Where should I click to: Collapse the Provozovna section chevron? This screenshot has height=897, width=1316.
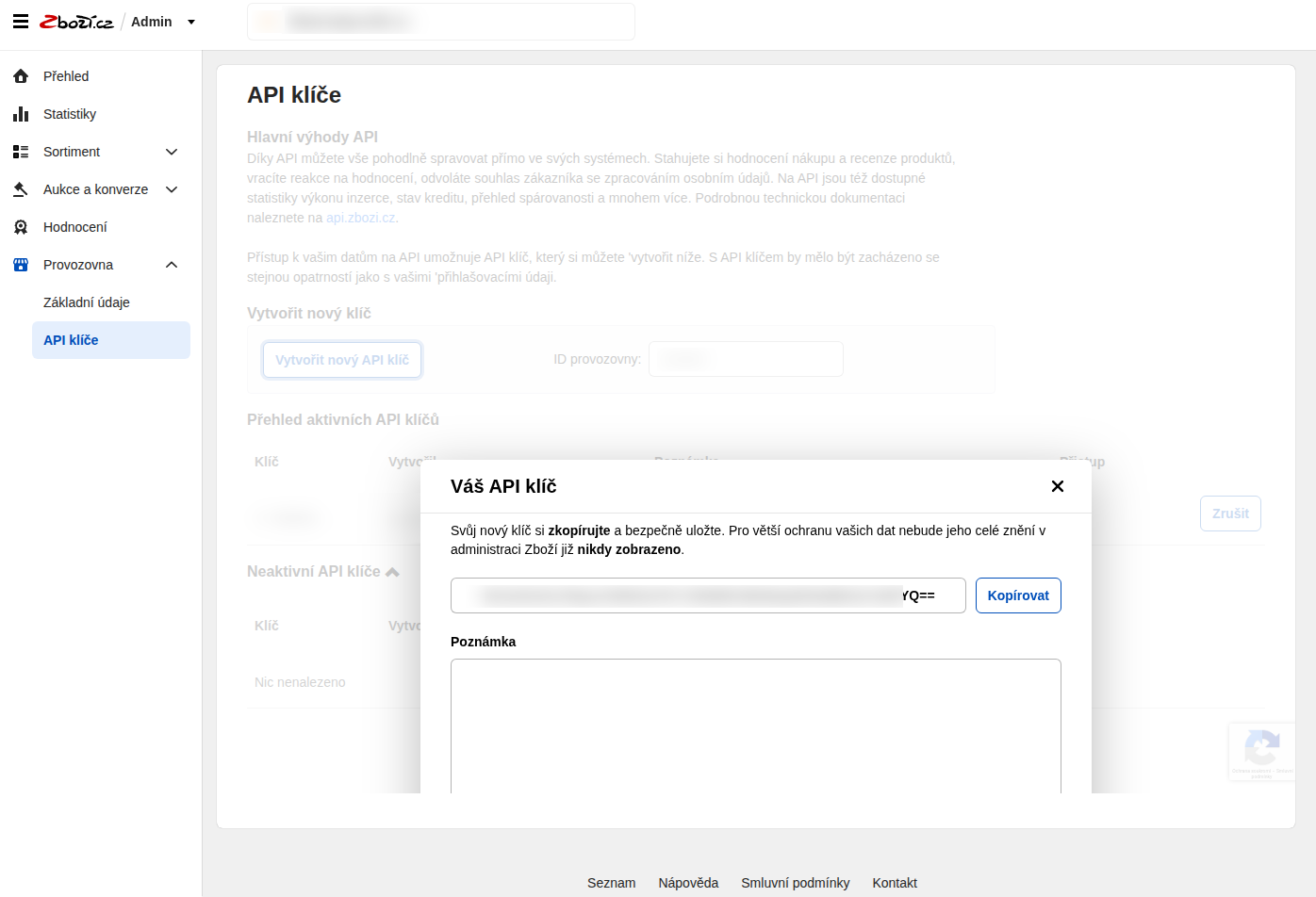click(x=172, y=265)
